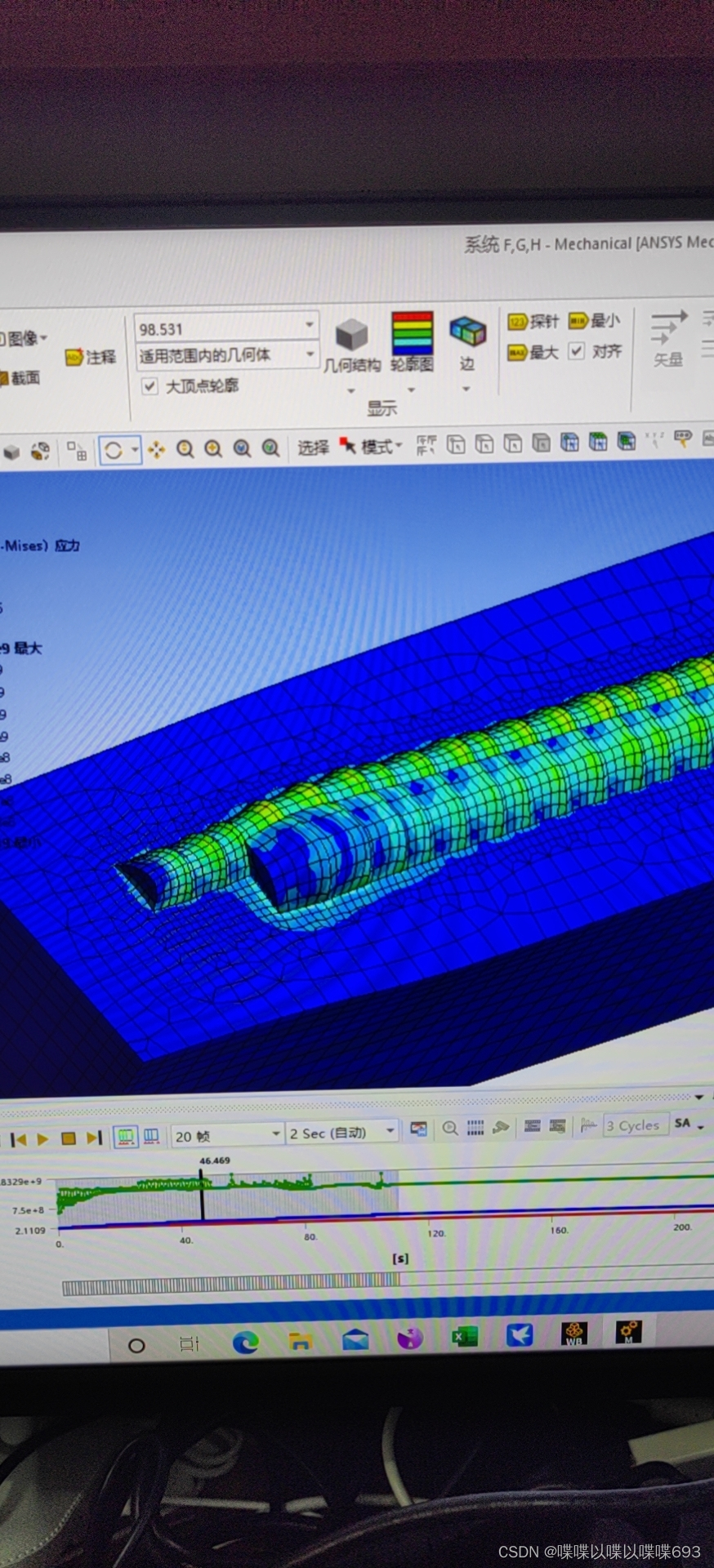This screenshot has width=714, height=1568.
Task: Click the 选择 selection label
Action: pos(313,447)
